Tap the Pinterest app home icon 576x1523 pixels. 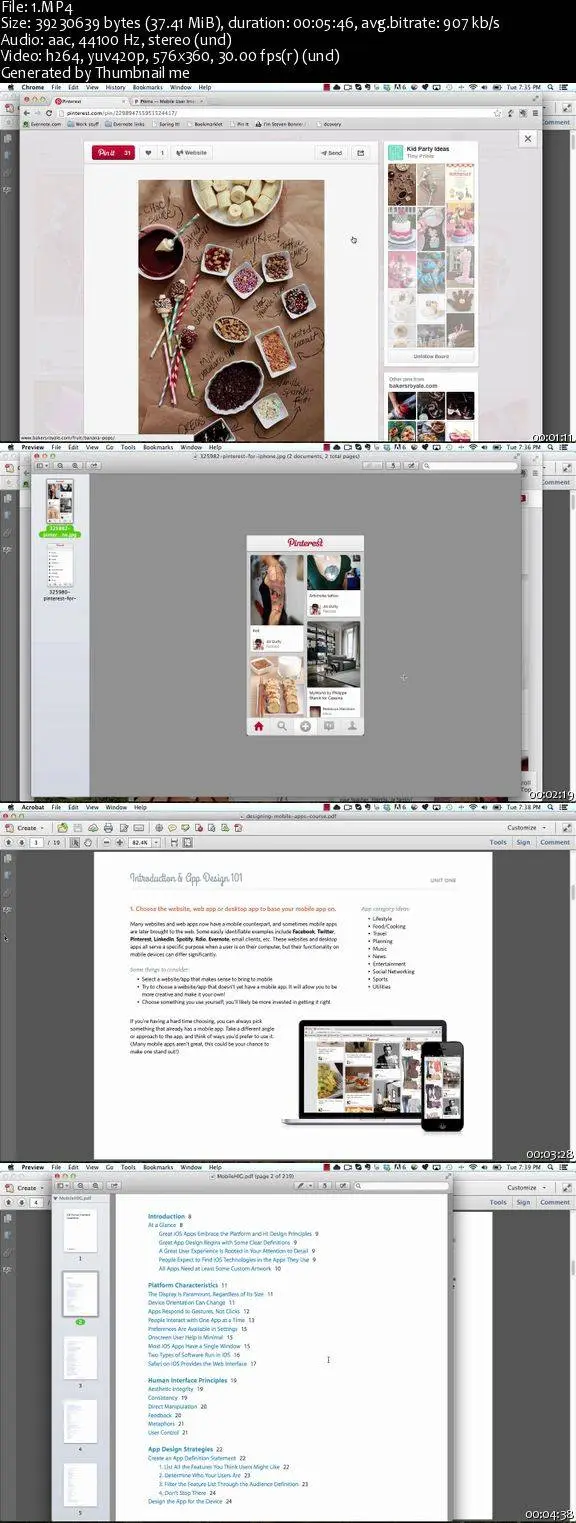coord(260,726)
